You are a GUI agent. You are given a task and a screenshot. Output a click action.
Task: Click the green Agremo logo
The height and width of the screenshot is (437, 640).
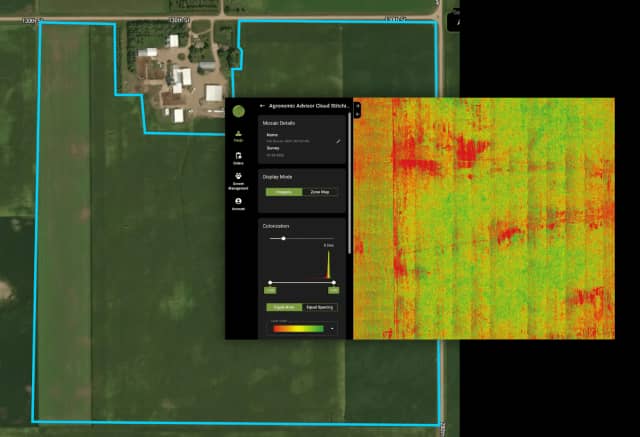239,111
